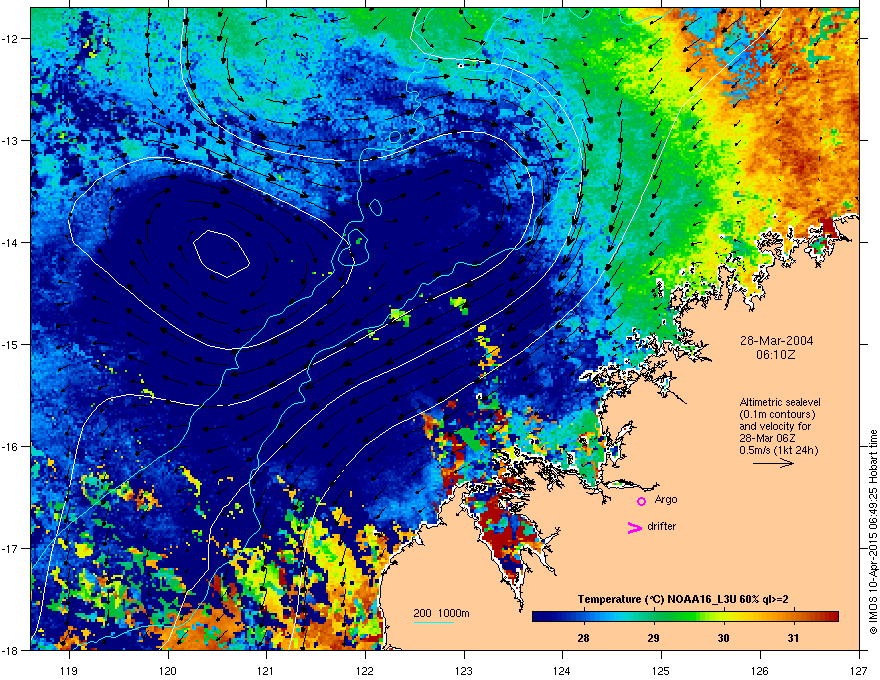The height and width of the screenshot is (680, 880).
Task: Click longitude axis label 124
Action: point(562,670)
